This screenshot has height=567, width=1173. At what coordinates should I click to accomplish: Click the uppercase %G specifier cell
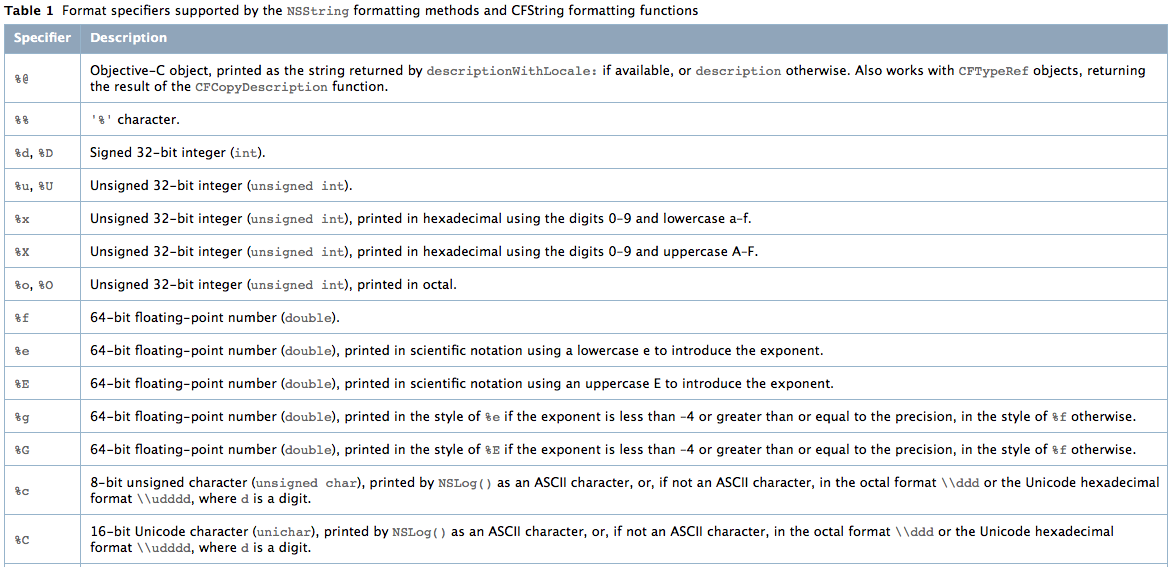point(43,449)
